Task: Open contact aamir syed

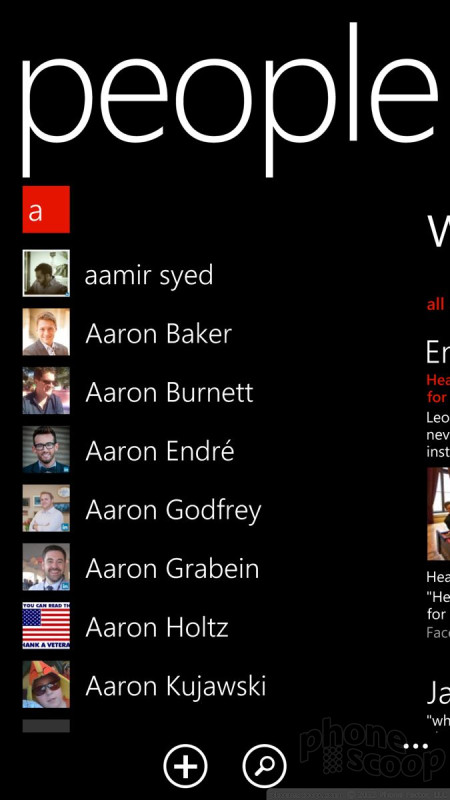Action: coord(148,276)
